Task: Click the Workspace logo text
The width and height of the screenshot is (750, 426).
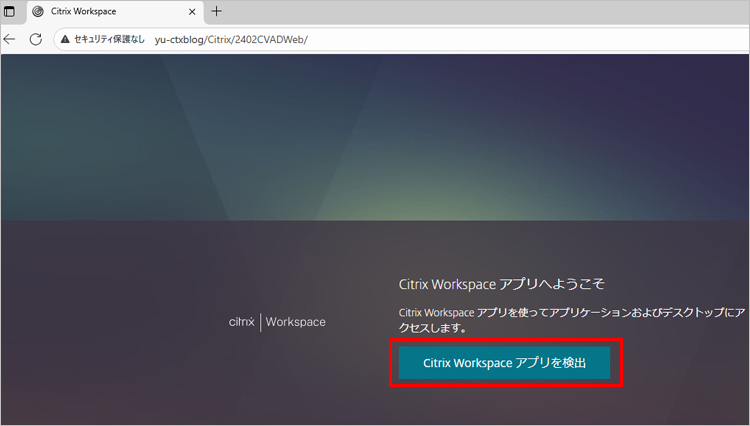Action: (295, 322)
